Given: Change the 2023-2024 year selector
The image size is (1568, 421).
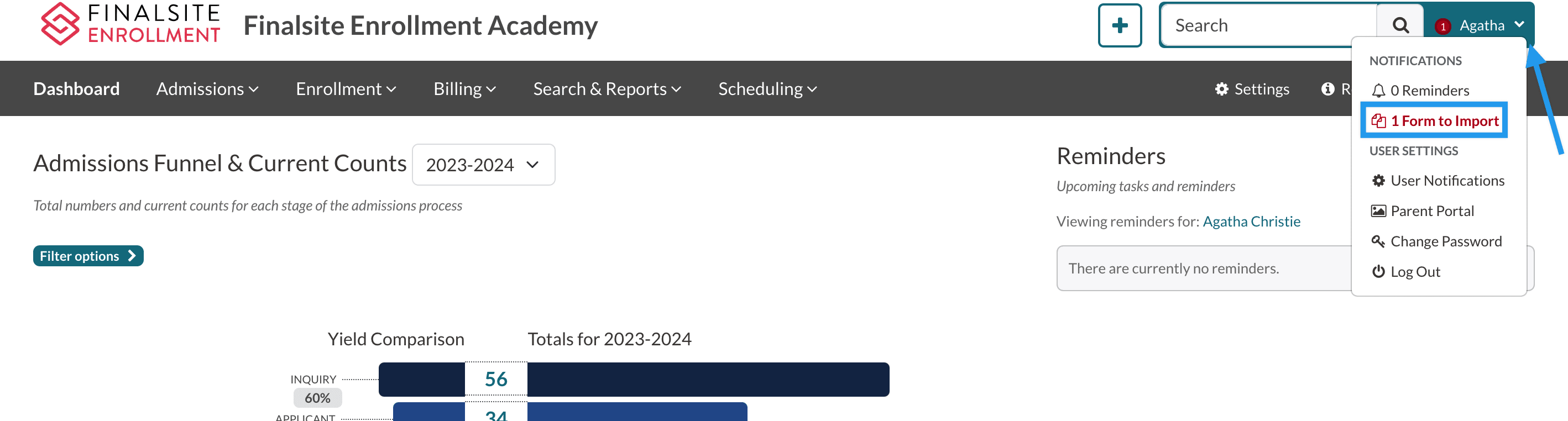Looking at the screenshot, I should [x=483, y=165].
